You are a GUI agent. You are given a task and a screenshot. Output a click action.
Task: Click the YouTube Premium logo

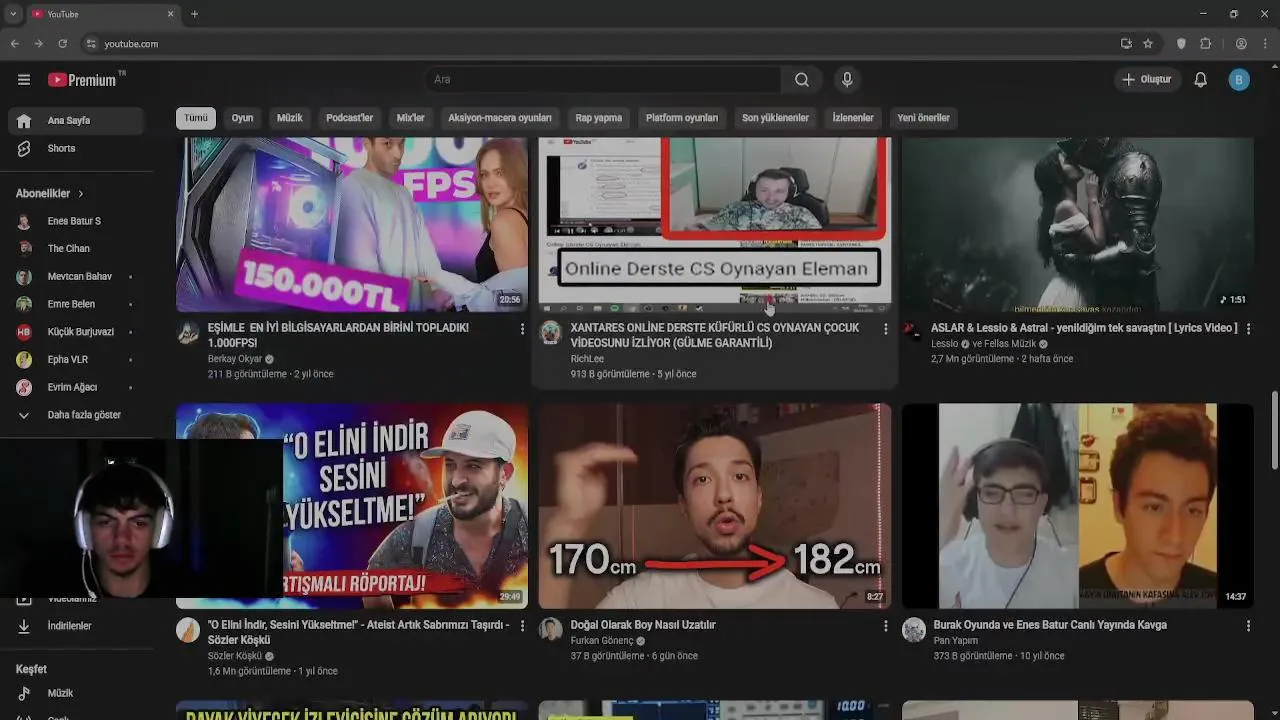(x=82, y=80)
